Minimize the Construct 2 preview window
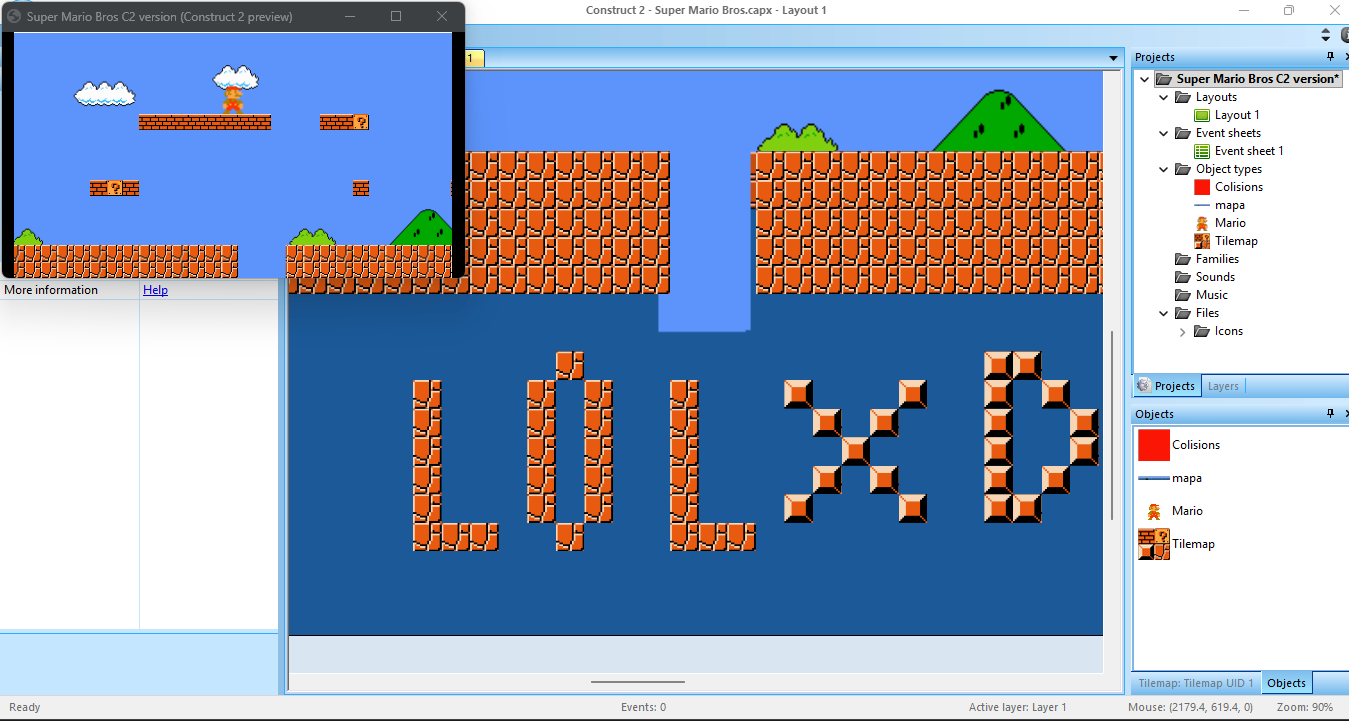This screenshot has height=721, width=1349. pos(350,16)
